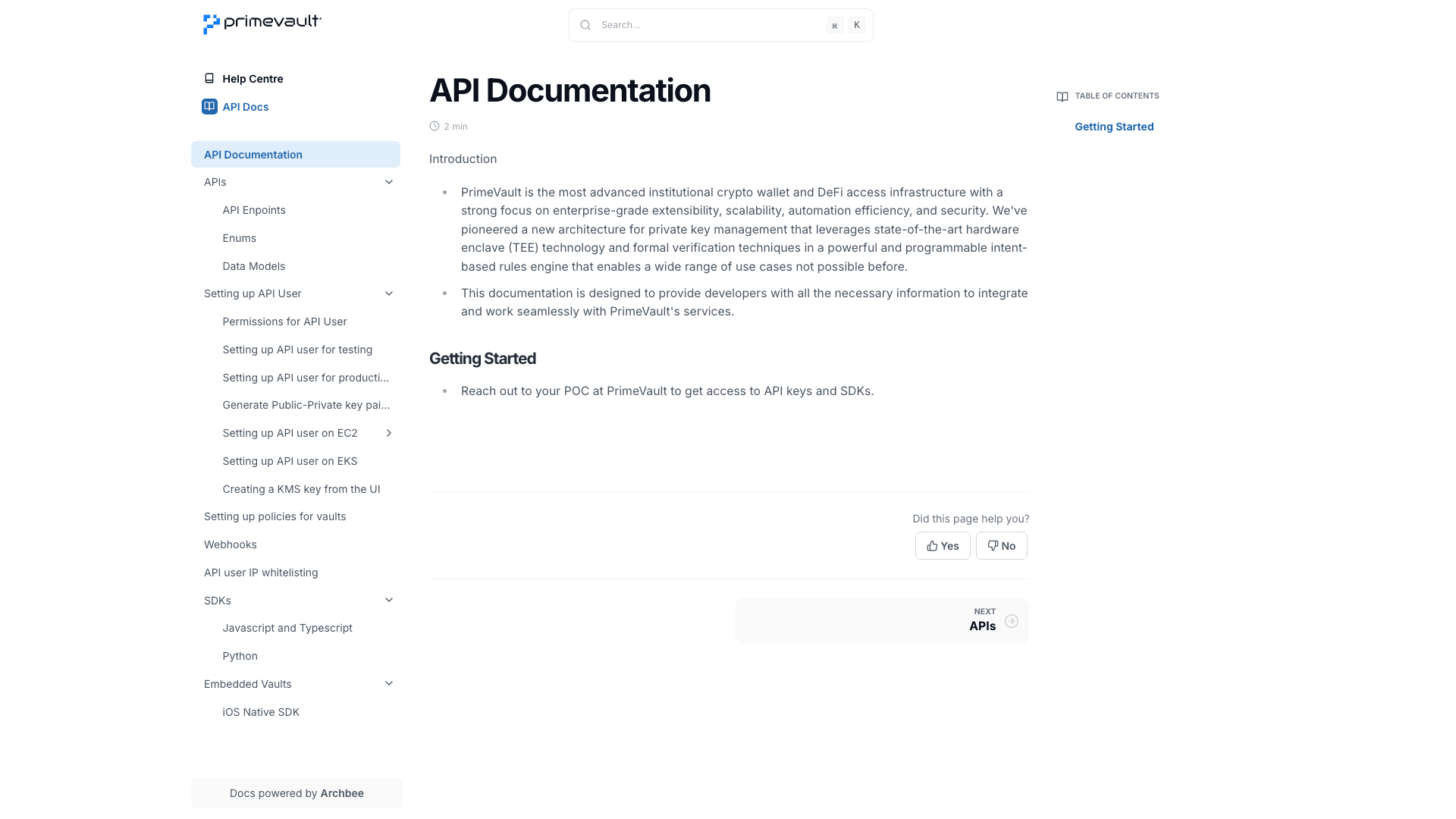
Task: Expand Setting up API user on EC2
Action: tap(389, 432)
